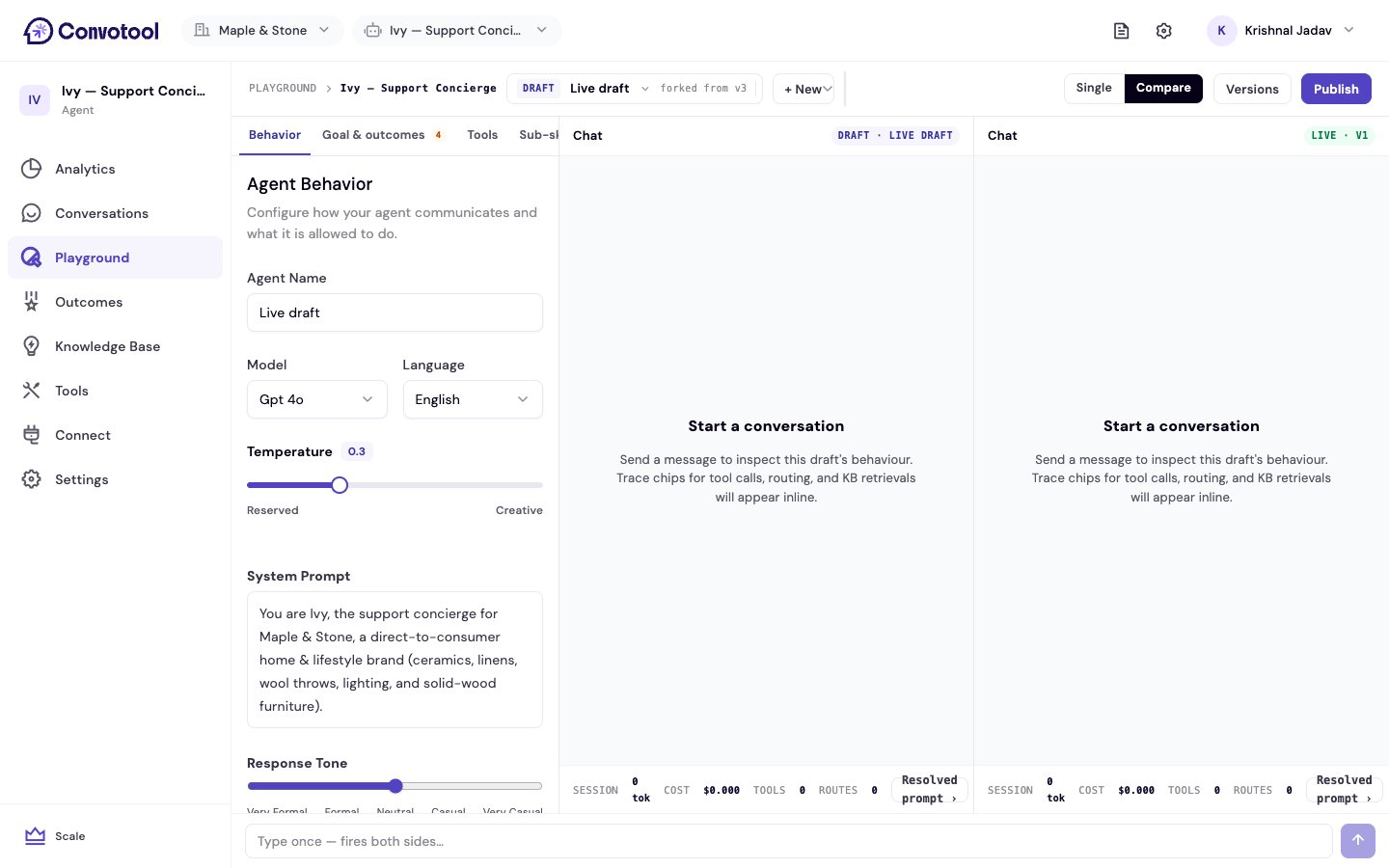Open the documentation page icon
1389x868 pixels.
pos(1121,31)
